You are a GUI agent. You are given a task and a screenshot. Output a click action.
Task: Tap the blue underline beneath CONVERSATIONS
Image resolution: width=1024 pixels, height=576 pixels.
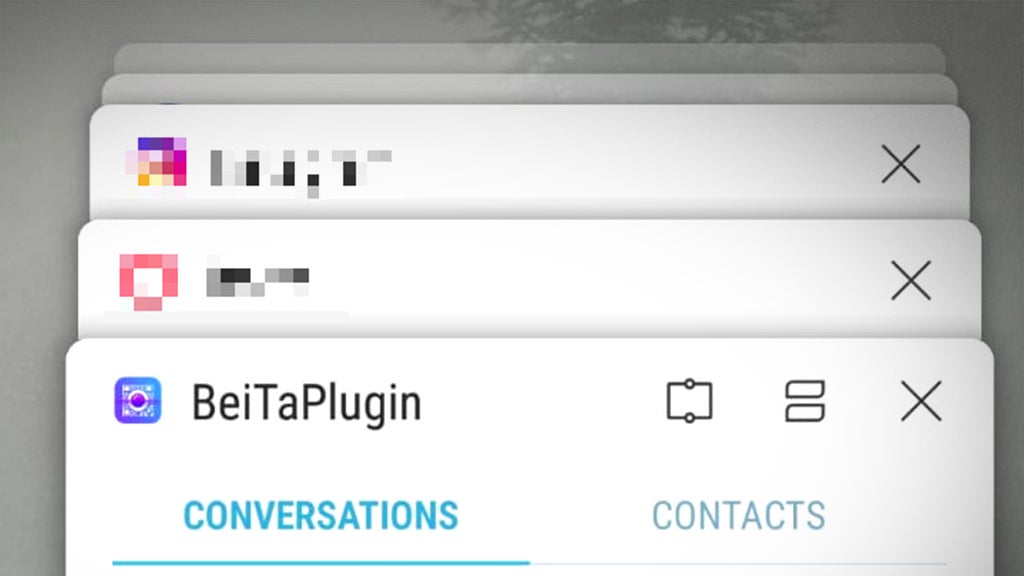[321, 562]
